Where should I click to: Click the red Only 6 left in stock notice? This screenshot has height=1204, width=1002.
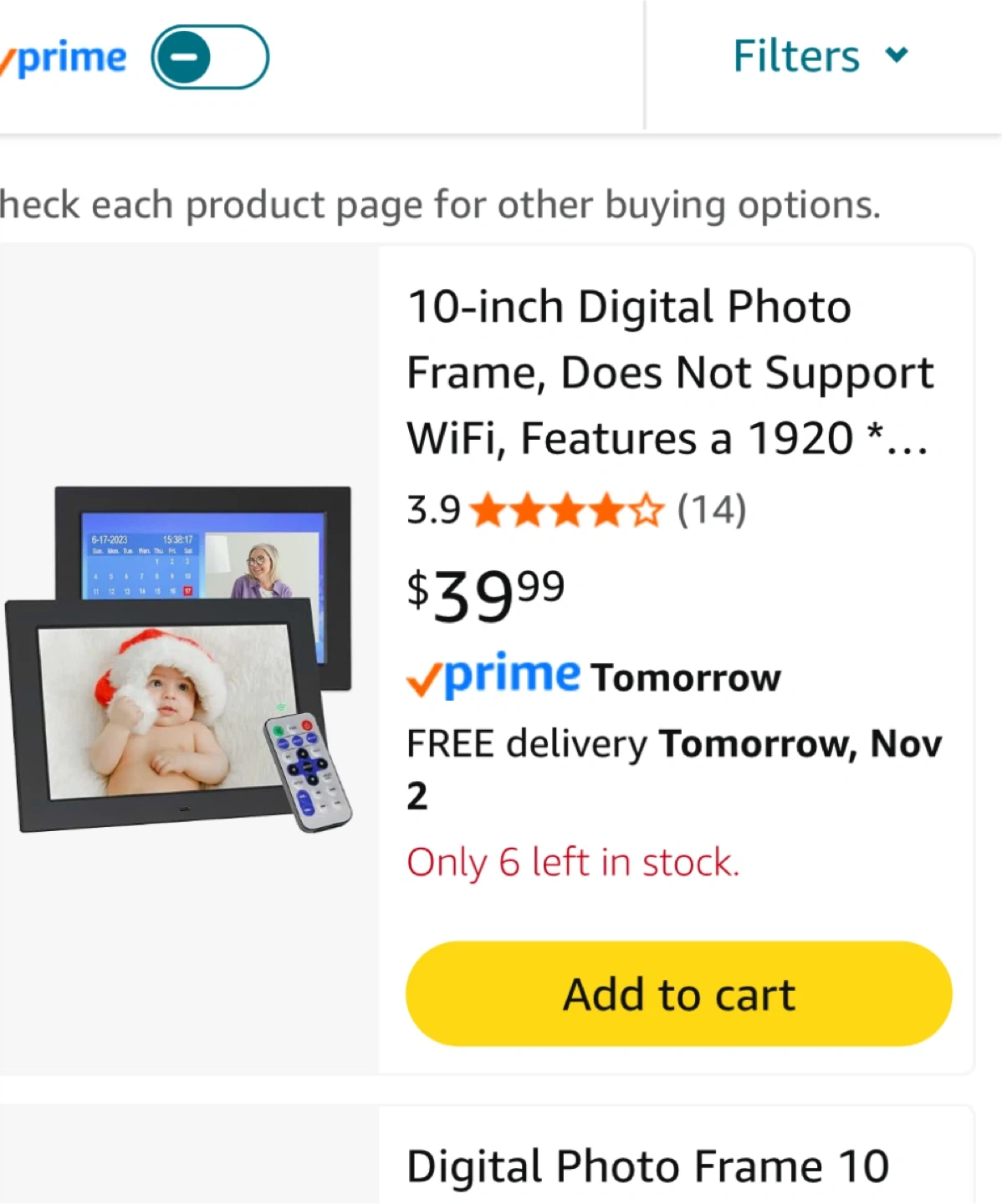[x=573, y=862]
